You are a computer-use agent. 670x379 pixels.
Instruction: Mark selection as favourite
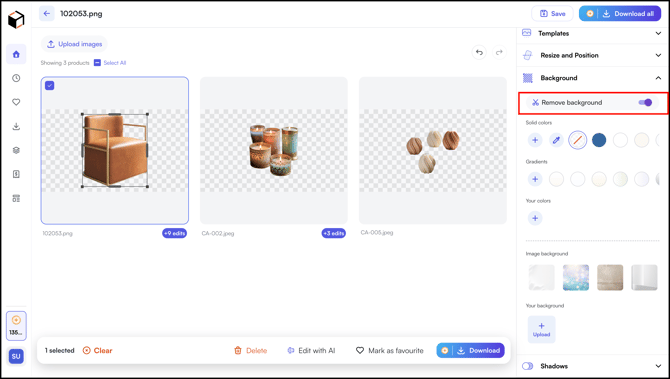click(390, 350)
